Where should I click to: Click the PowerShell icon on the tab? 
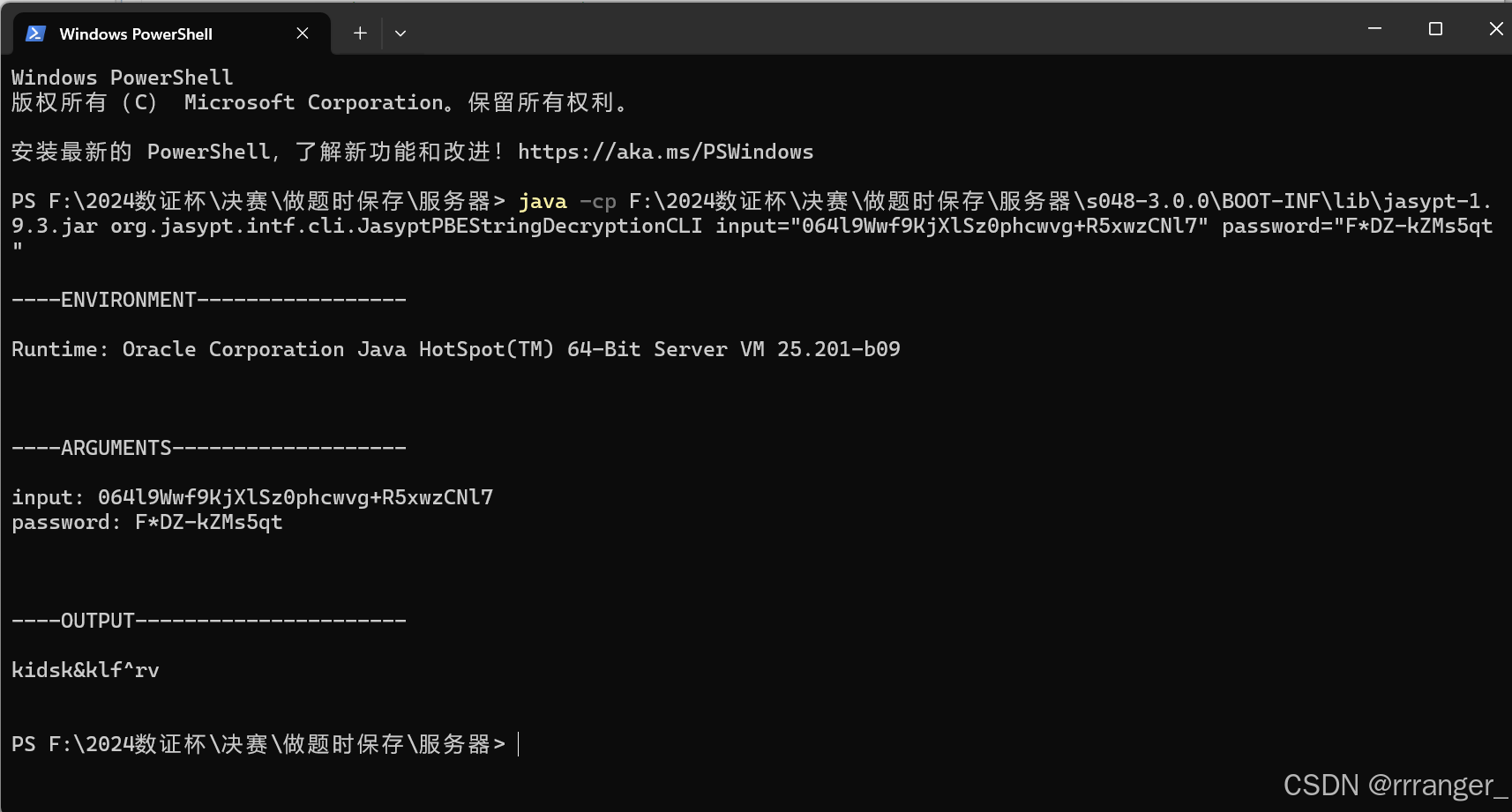click(x=35, y=34)
